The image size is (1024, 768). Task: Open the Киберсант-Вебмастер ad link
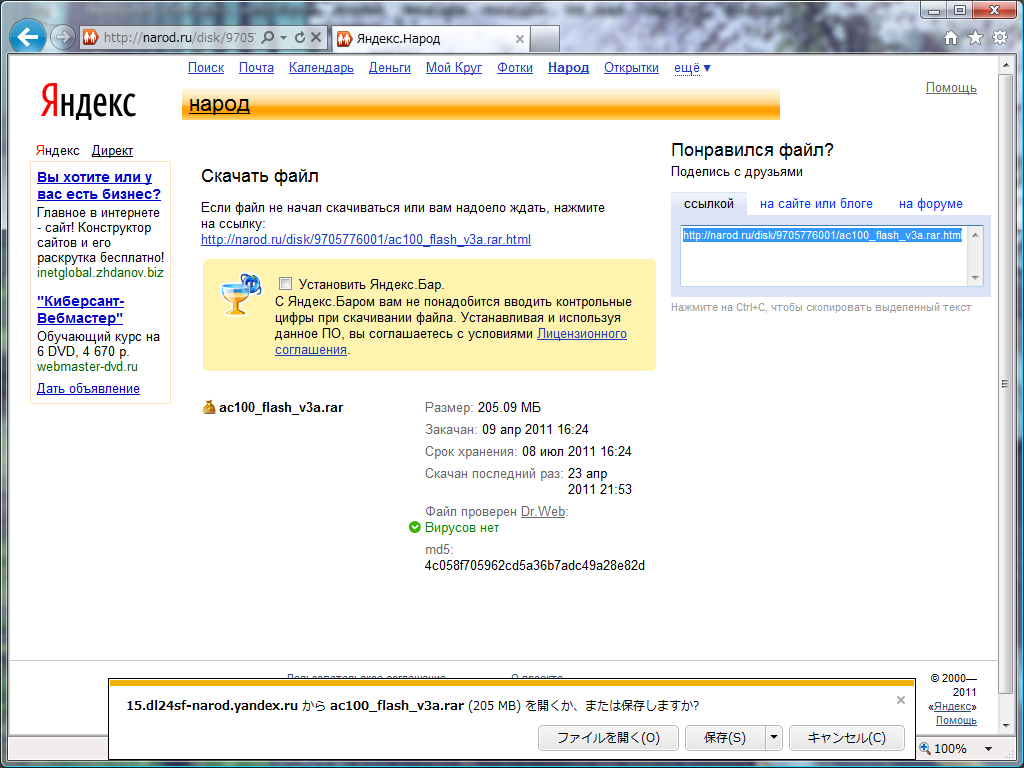80,310
